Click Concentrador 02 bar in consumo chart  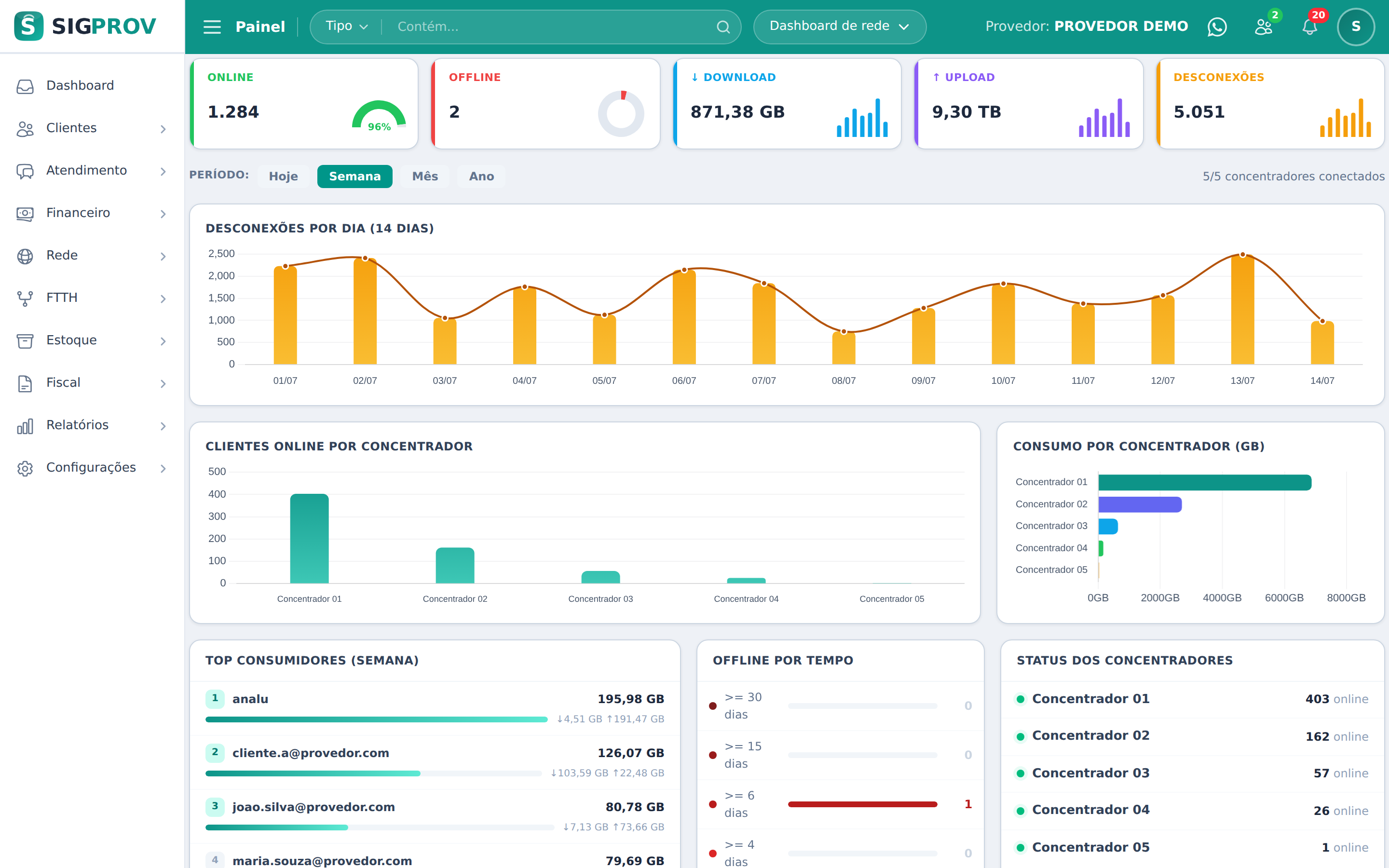click(x=1140, y=504)
